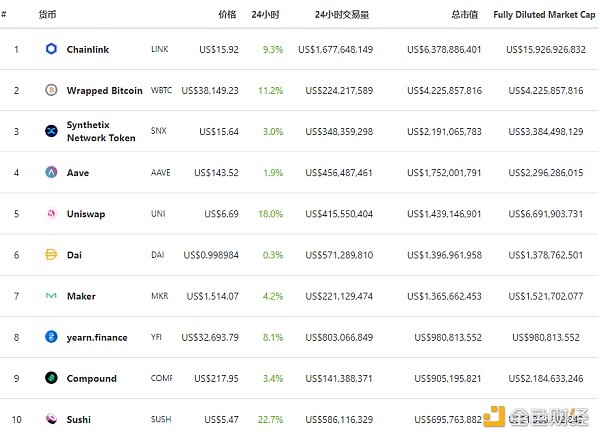The height and width of the screenshot is (438, 600).
Task: Click the Compound logo icon
Action: pos(52,378)
